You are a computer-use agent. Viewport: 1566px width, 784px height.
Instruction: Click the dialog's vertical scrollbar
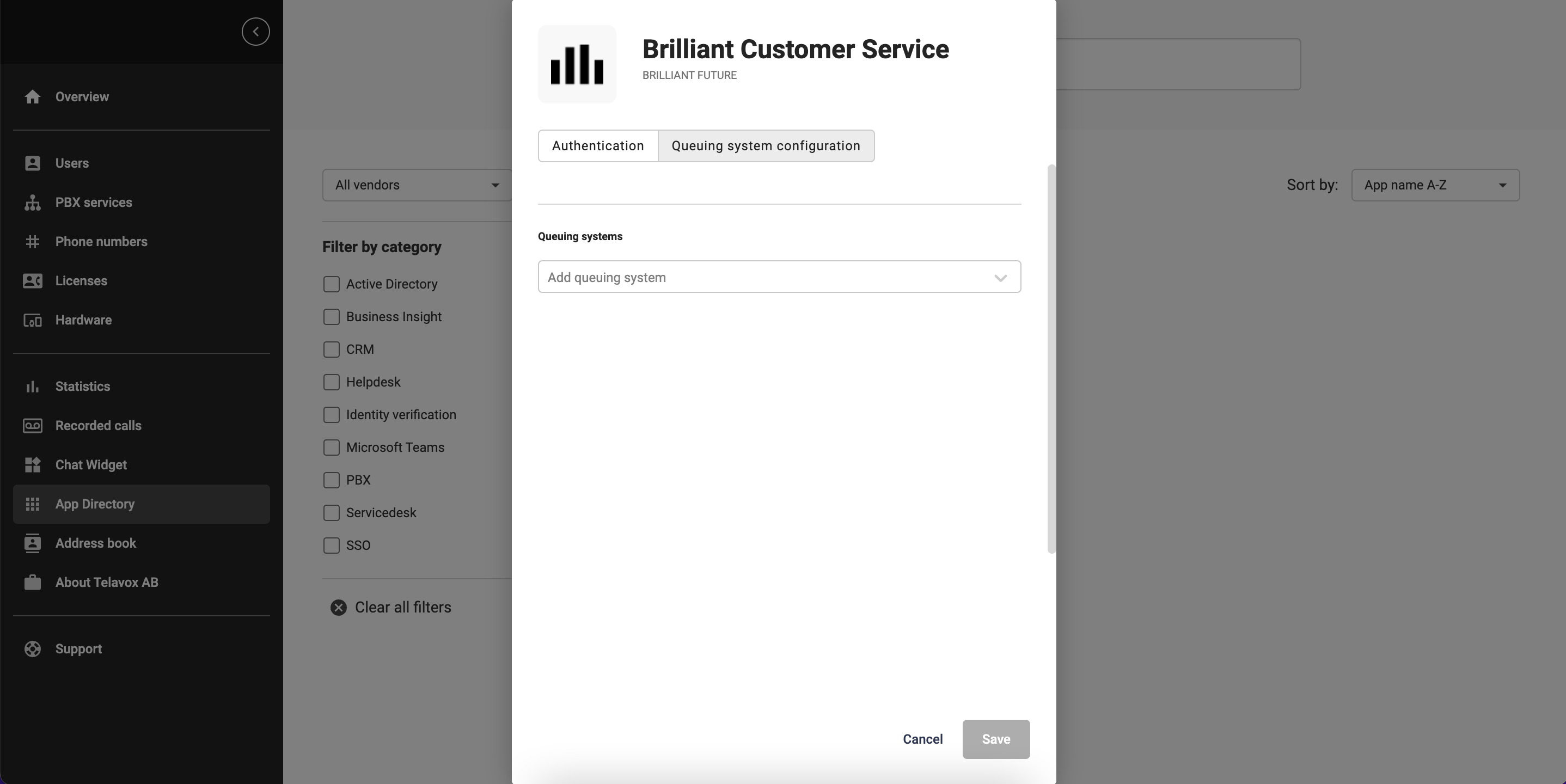click(x=1051, y=359)
